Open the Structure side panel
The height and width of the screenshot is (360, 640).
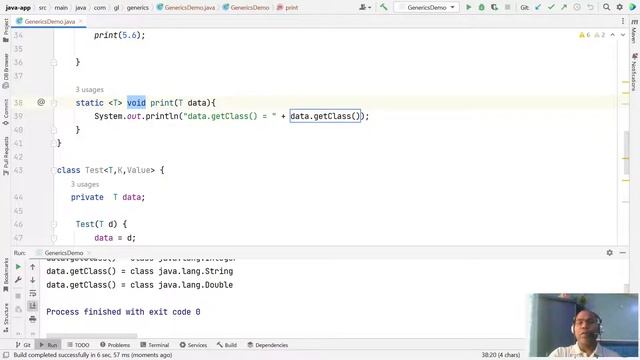click(6, 318)
